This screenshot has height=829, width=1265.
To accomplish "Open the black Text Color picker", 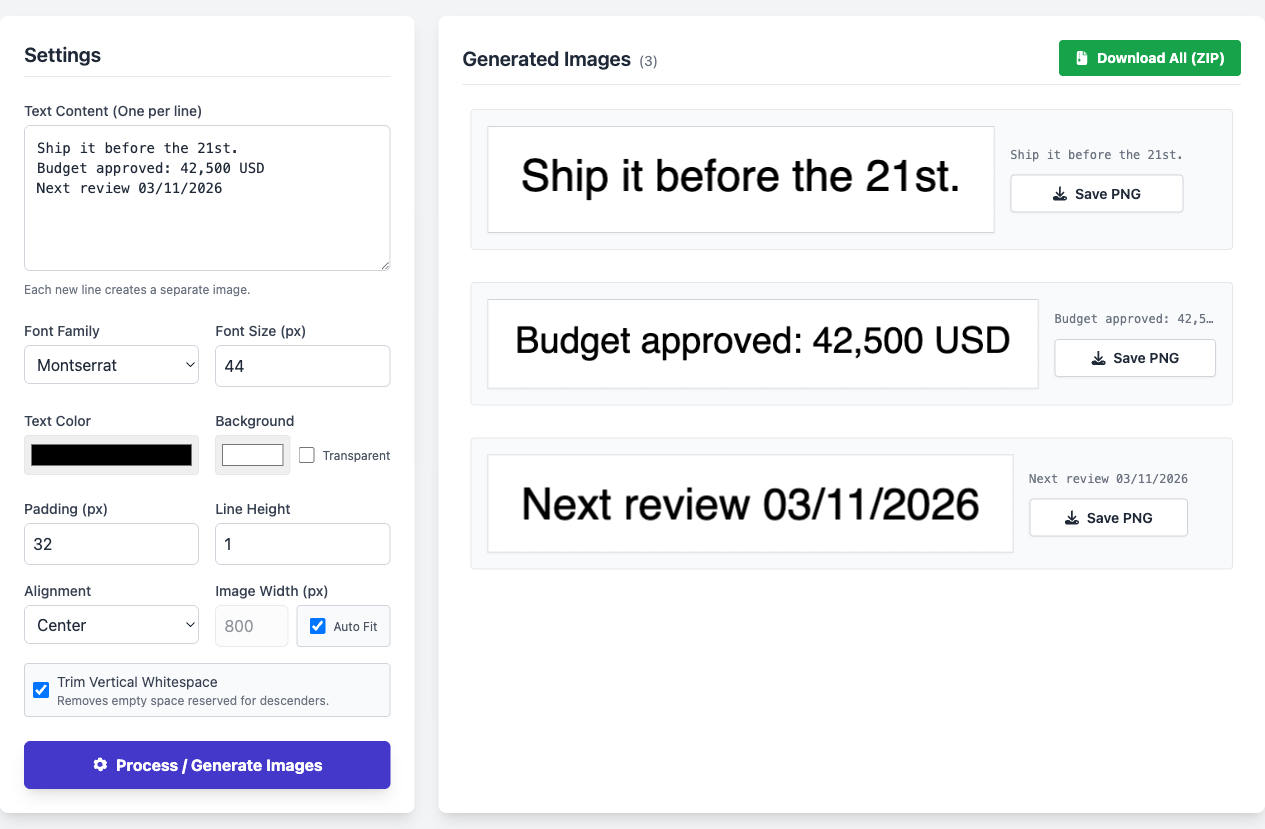I will tap(112, 455).
